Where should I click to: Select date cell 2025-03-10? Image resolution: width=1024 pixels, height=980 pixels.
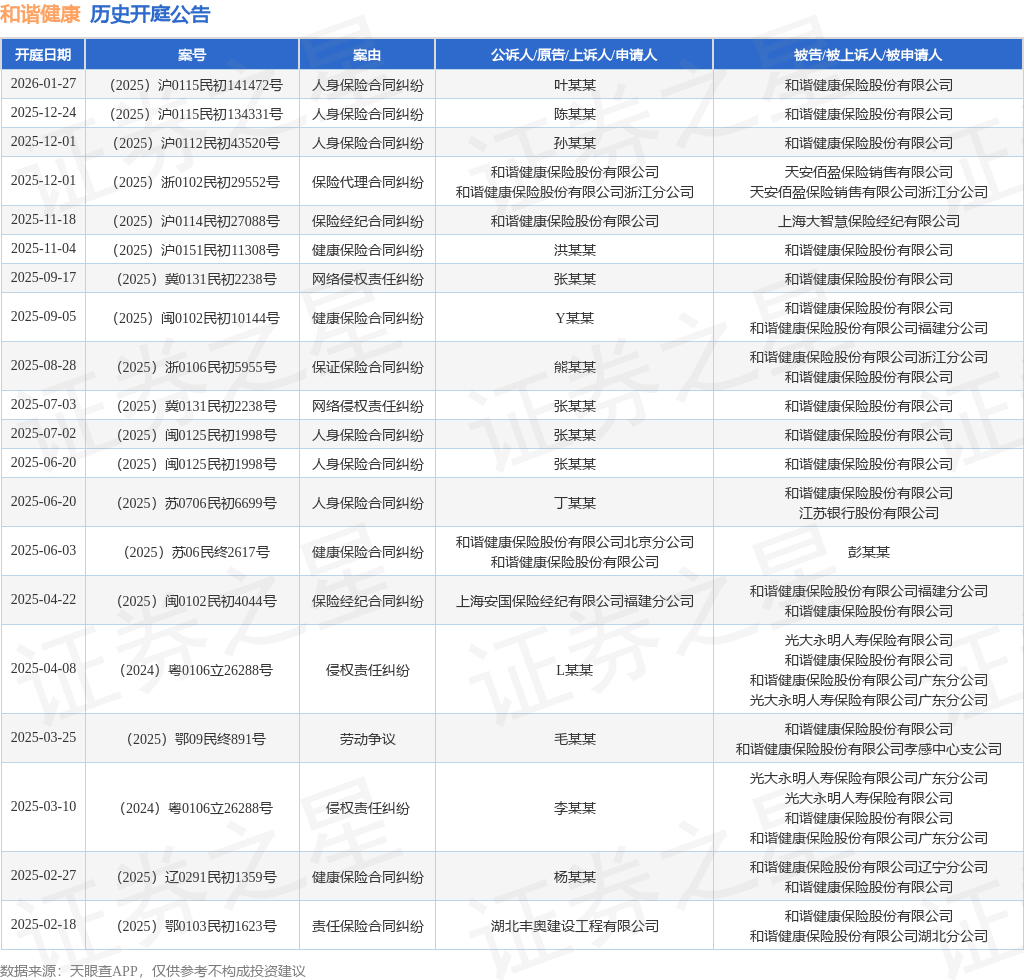coord(43,807)
